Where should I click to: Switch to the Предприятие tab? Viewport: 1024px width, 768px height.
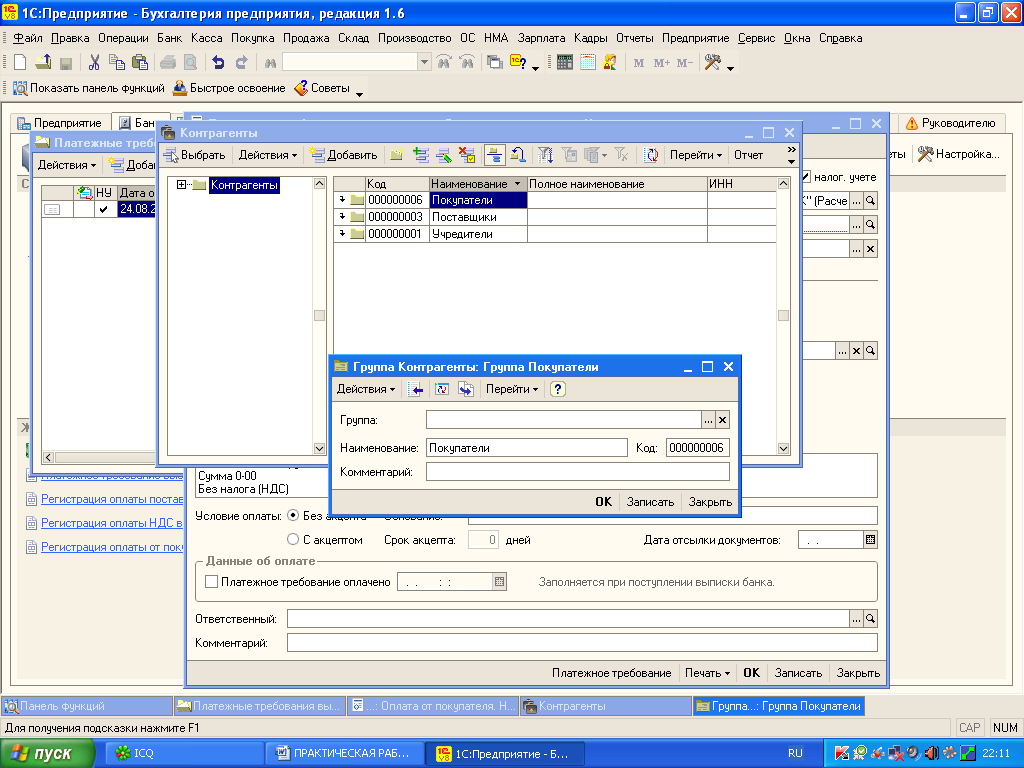(x=59, y=123)
